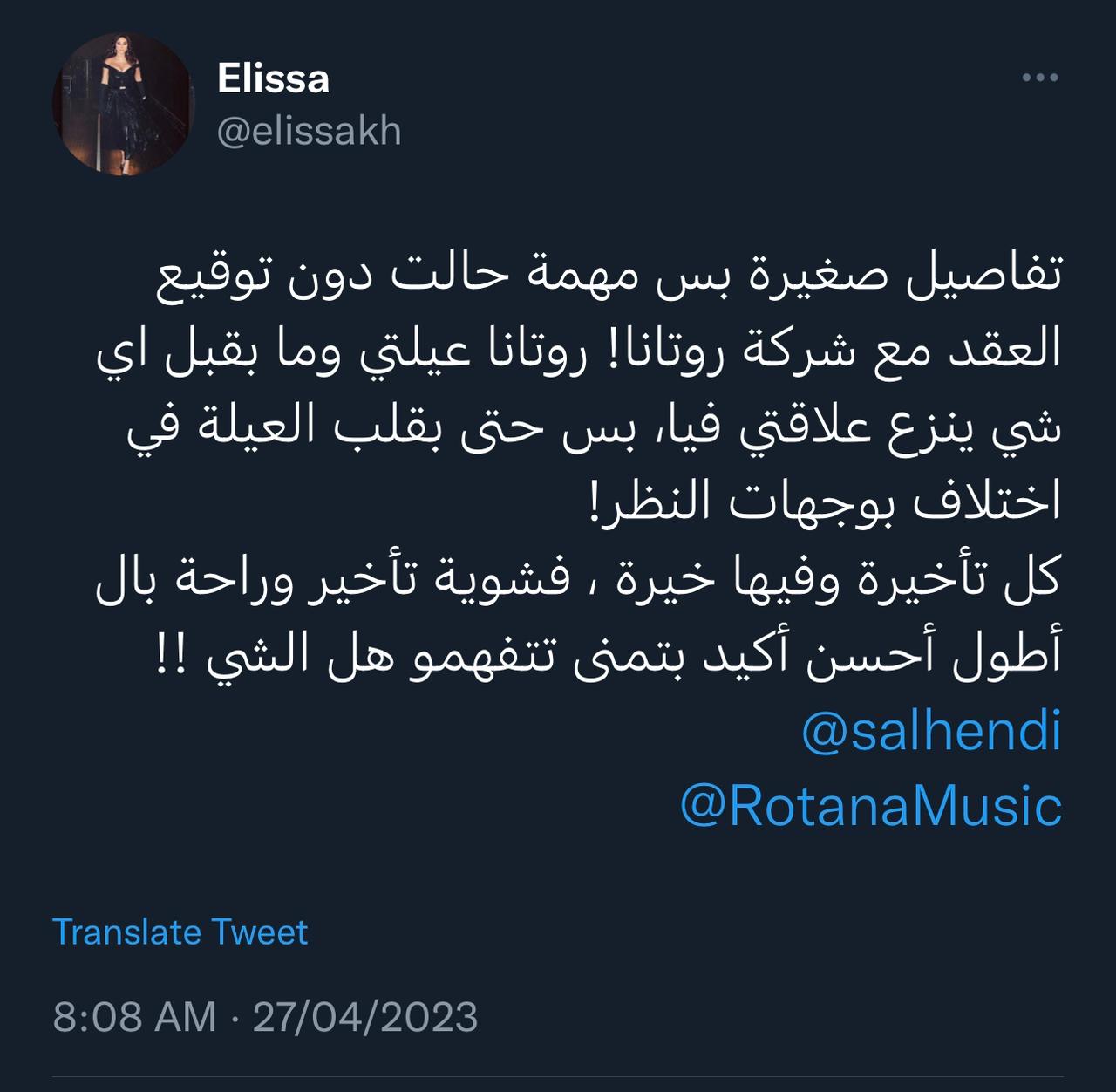Open the three-dot more options menu
This screenshot has width=1116, height=1092.
(1039, 78)
